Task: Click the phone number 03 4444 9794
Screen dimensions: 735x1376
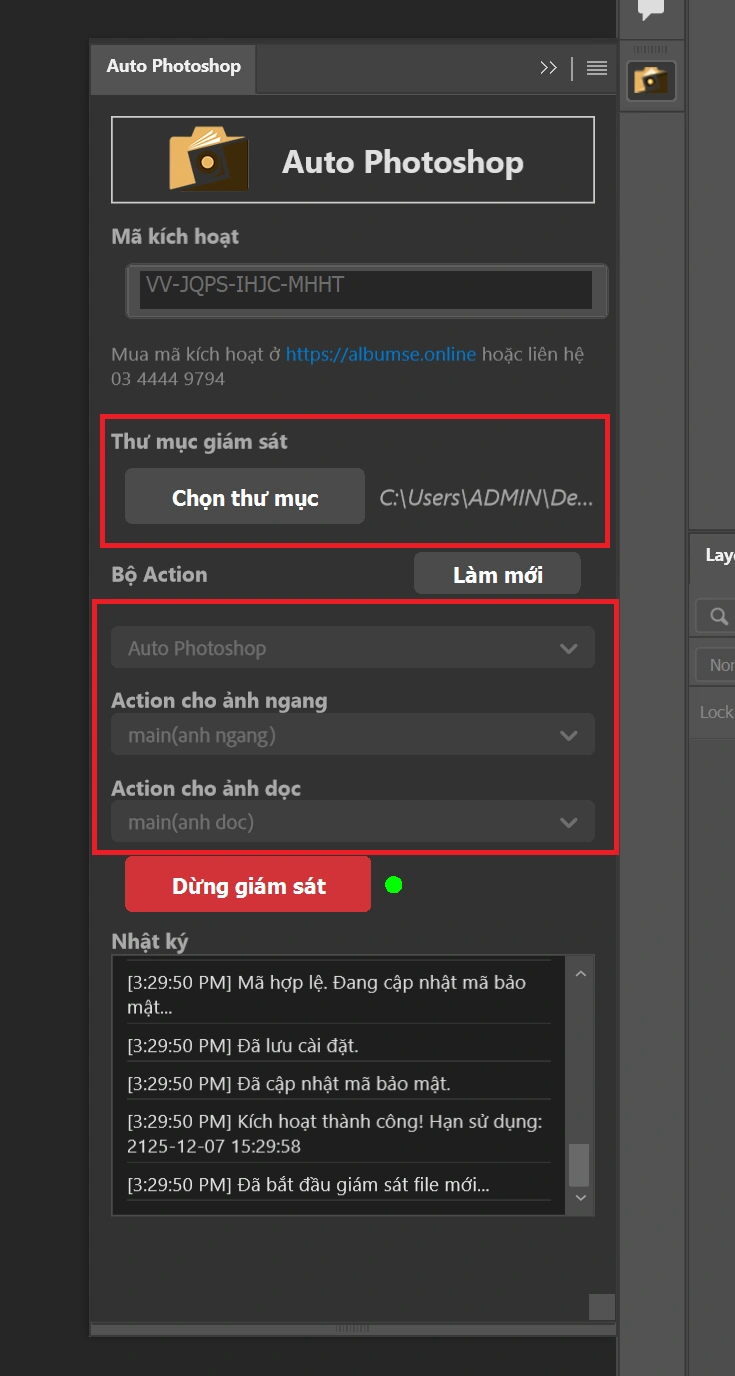Action: [168, 379]
